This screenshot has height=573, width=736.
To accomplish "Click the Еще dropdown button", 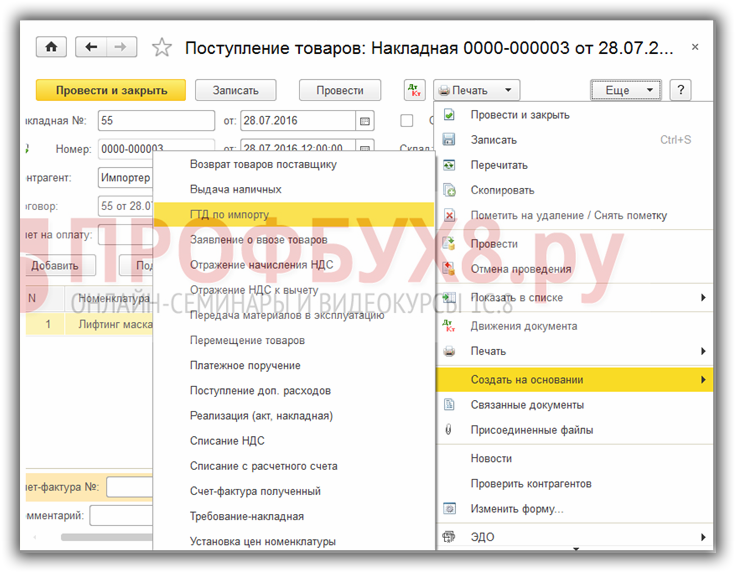I will [626, 90].
